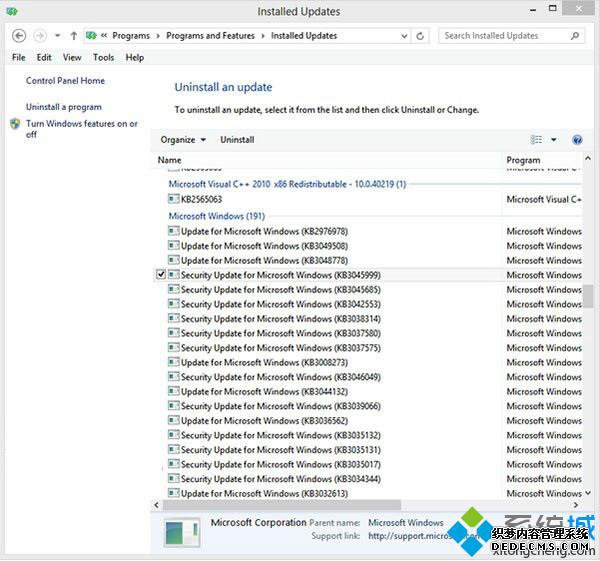Click Programs and Features breadcrumb
The image size is (600, 561).
(210, 36)
